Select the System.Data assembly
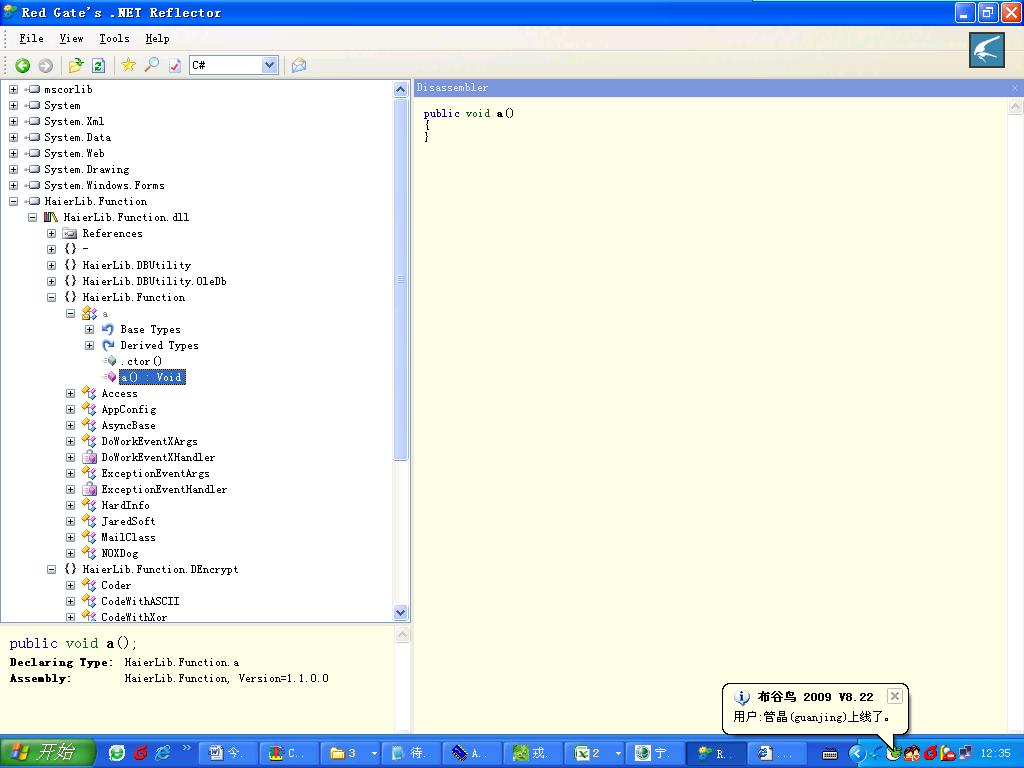The width and height of the screenshot is (1024, 768). [x=77, y=138]
